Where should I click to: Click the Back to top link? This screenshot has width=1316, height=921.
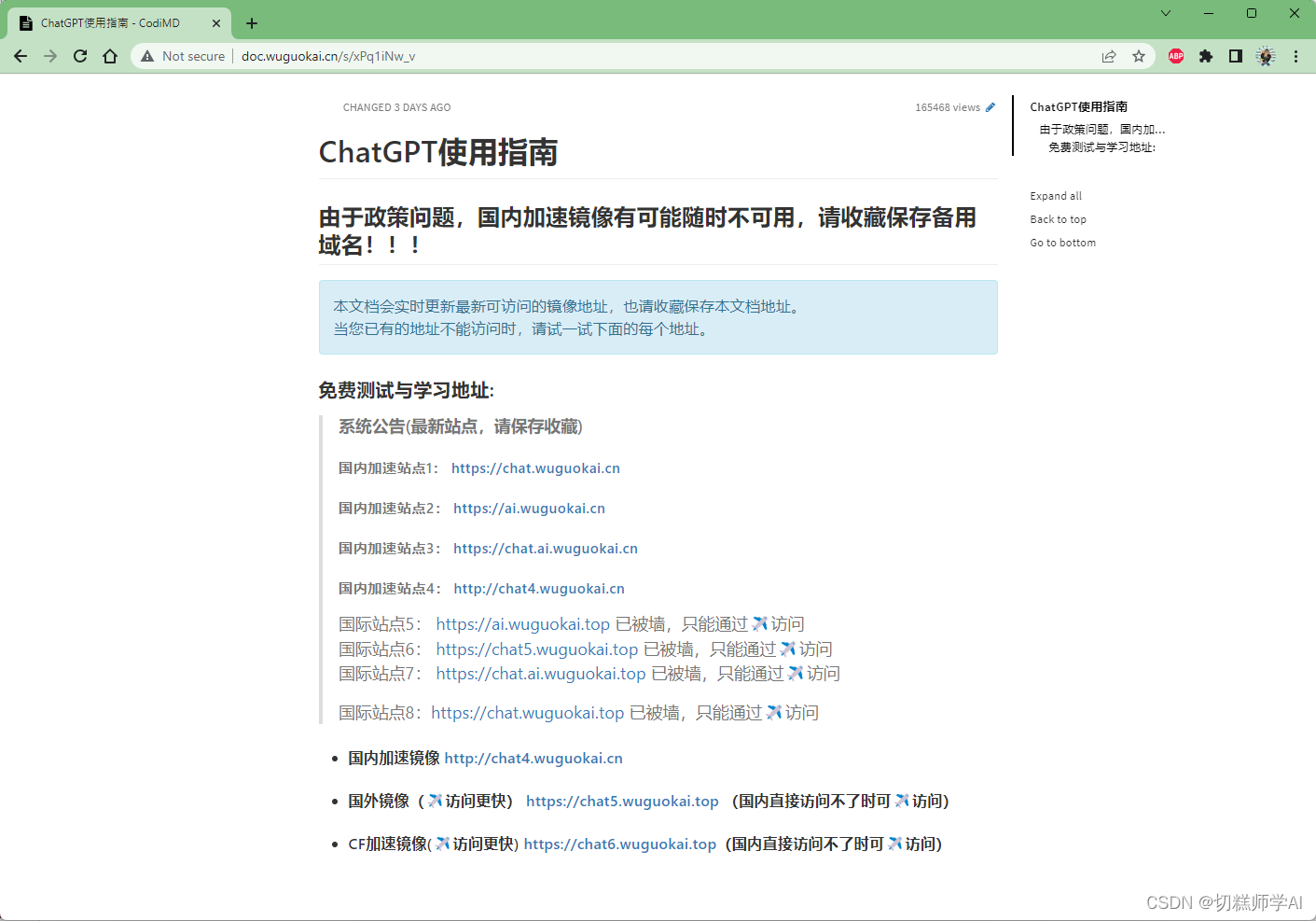click(x=1058, y=219)
